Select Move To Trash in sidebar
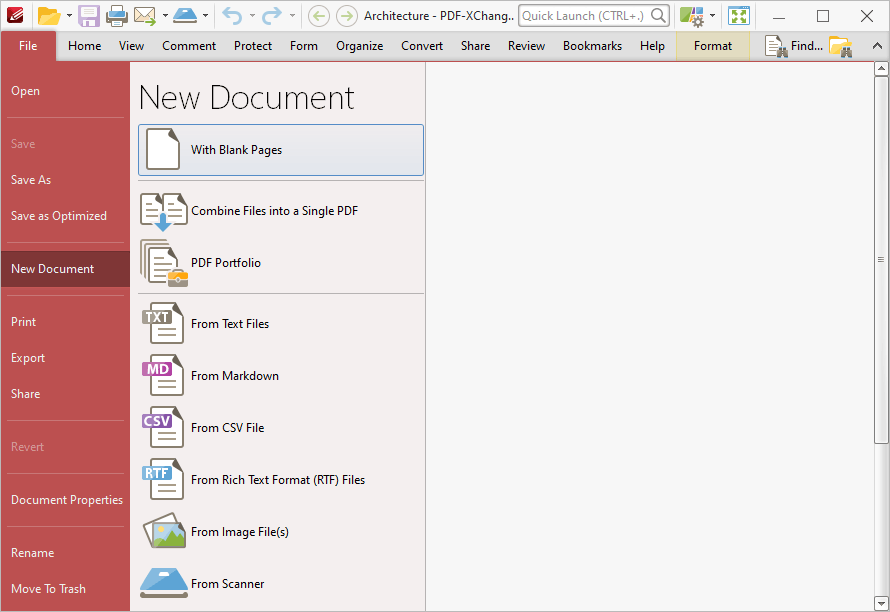 [65, 589]
